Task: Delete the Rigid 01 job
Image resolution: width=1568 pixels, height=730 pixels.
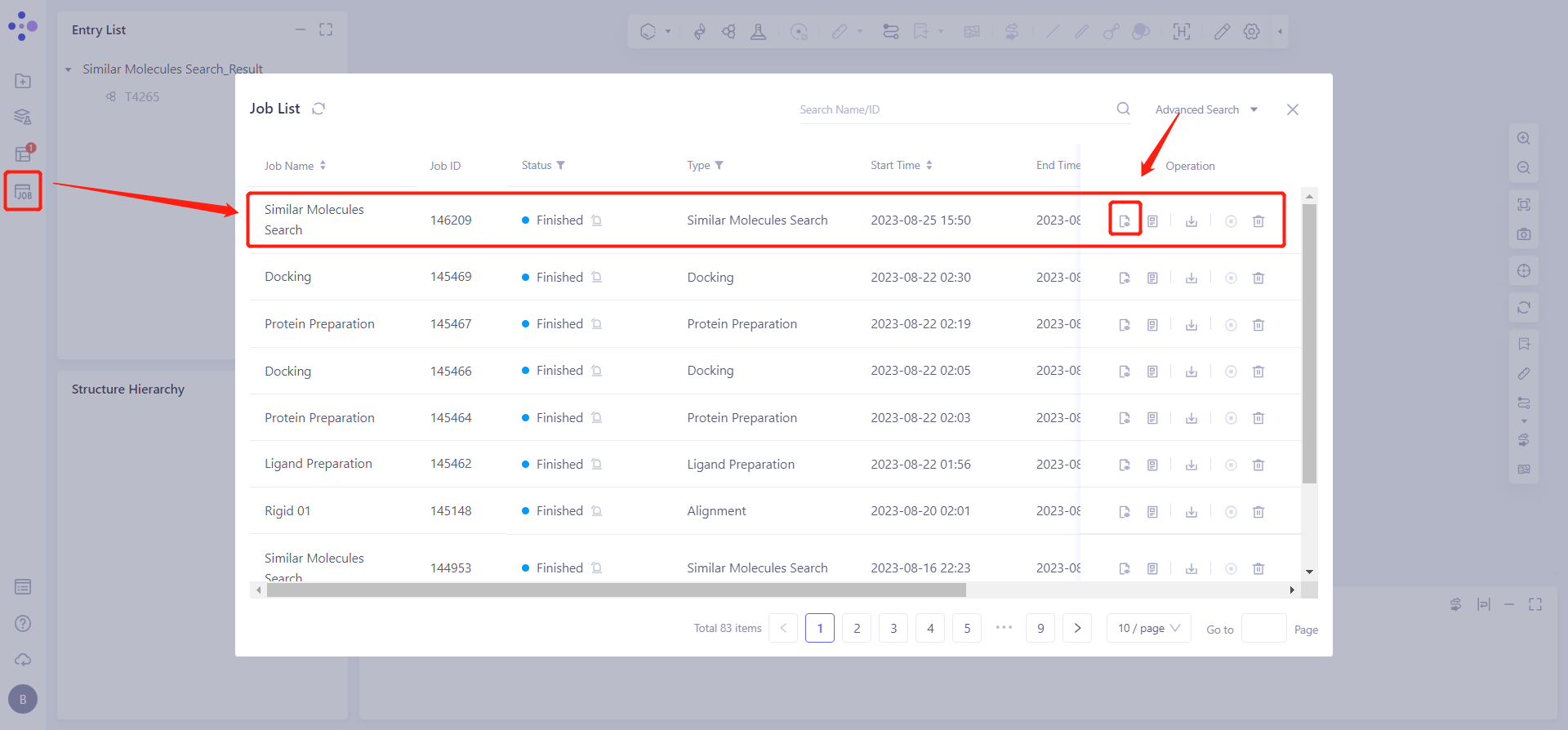Action: coord(1258,512)
